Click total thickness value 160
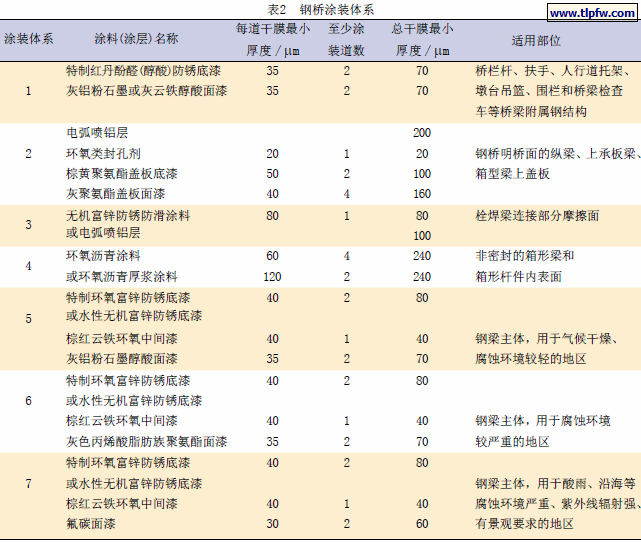The width and height of the screenshot is (641, 542). pos(422,194)
